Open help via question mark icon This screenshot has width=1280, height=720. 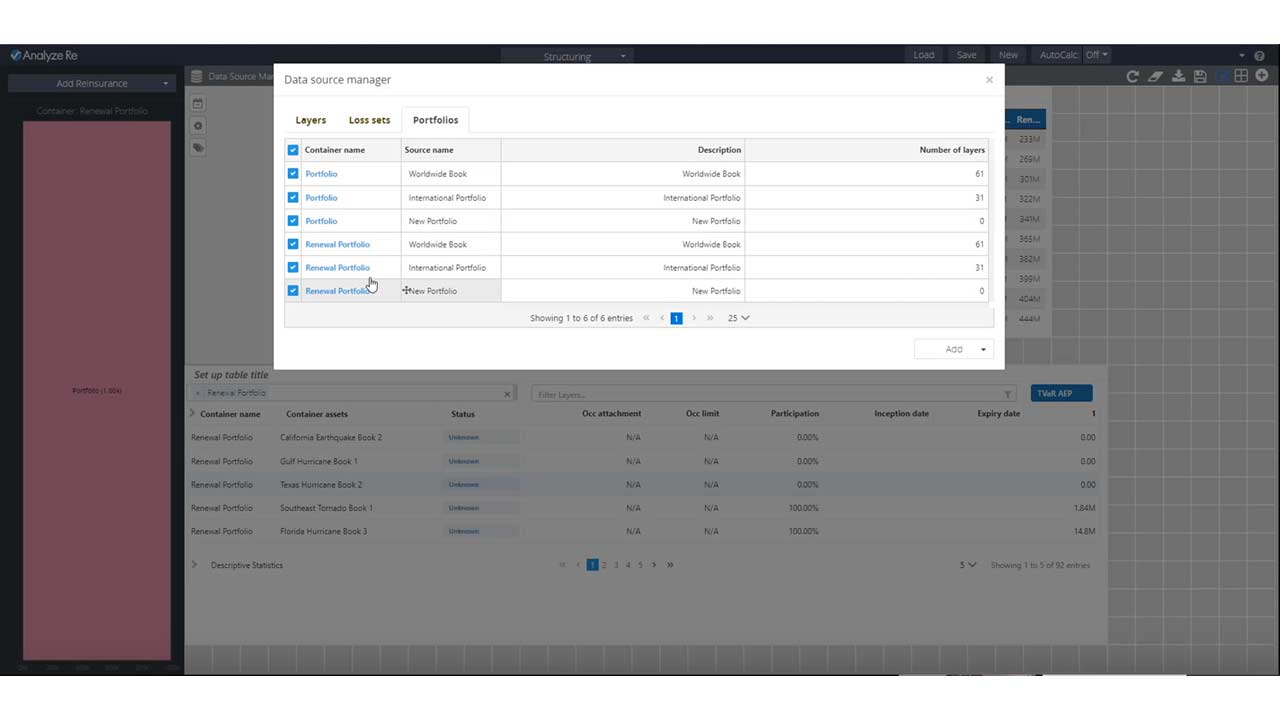tap(1259, 56)
